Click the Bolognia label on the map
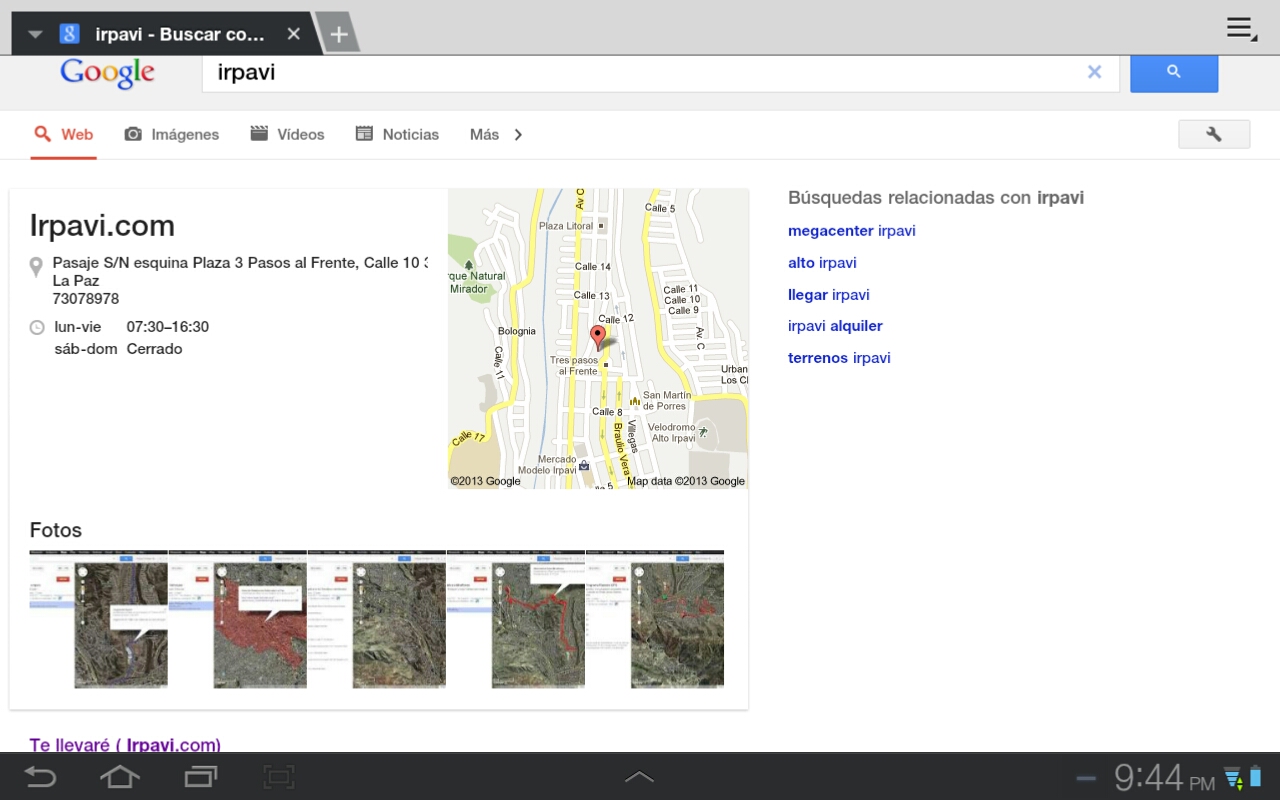This screenshot has width=1280, height=800. 517,331
